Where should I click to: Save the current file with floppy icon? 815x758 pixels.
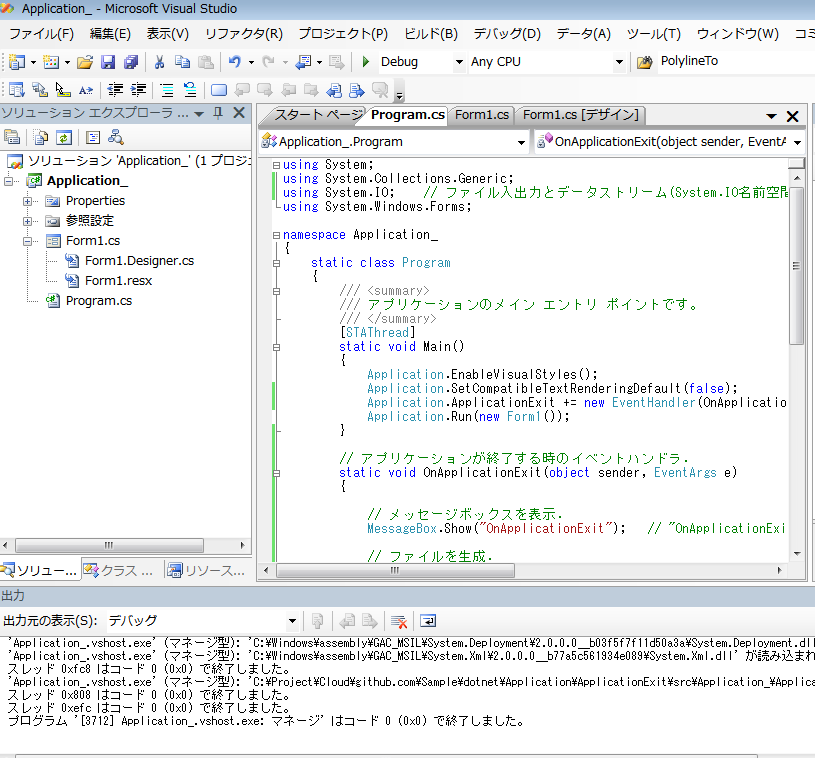[x=108, y=62]
